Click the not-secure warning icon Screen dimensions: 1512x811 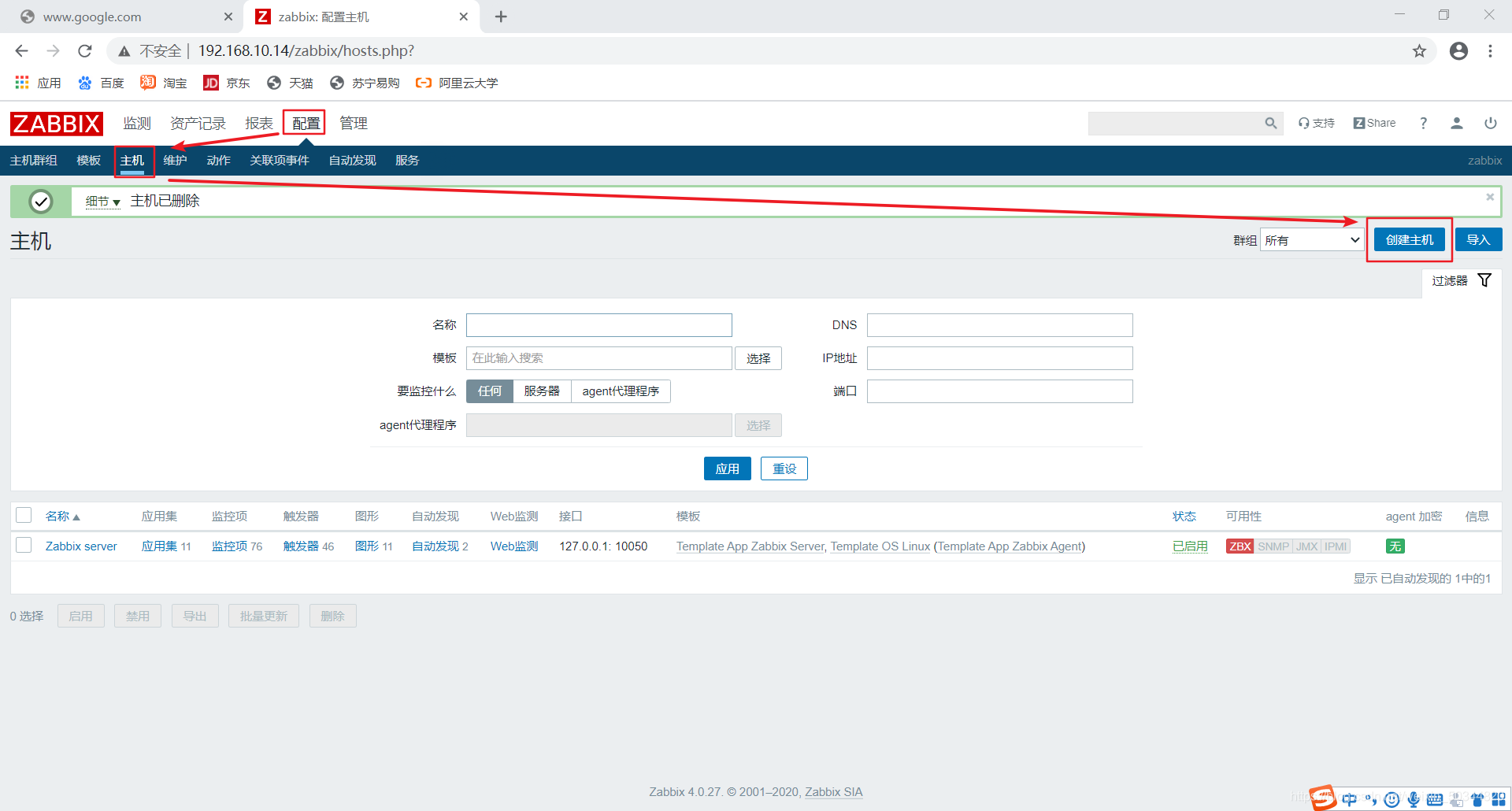click(124, 51)
